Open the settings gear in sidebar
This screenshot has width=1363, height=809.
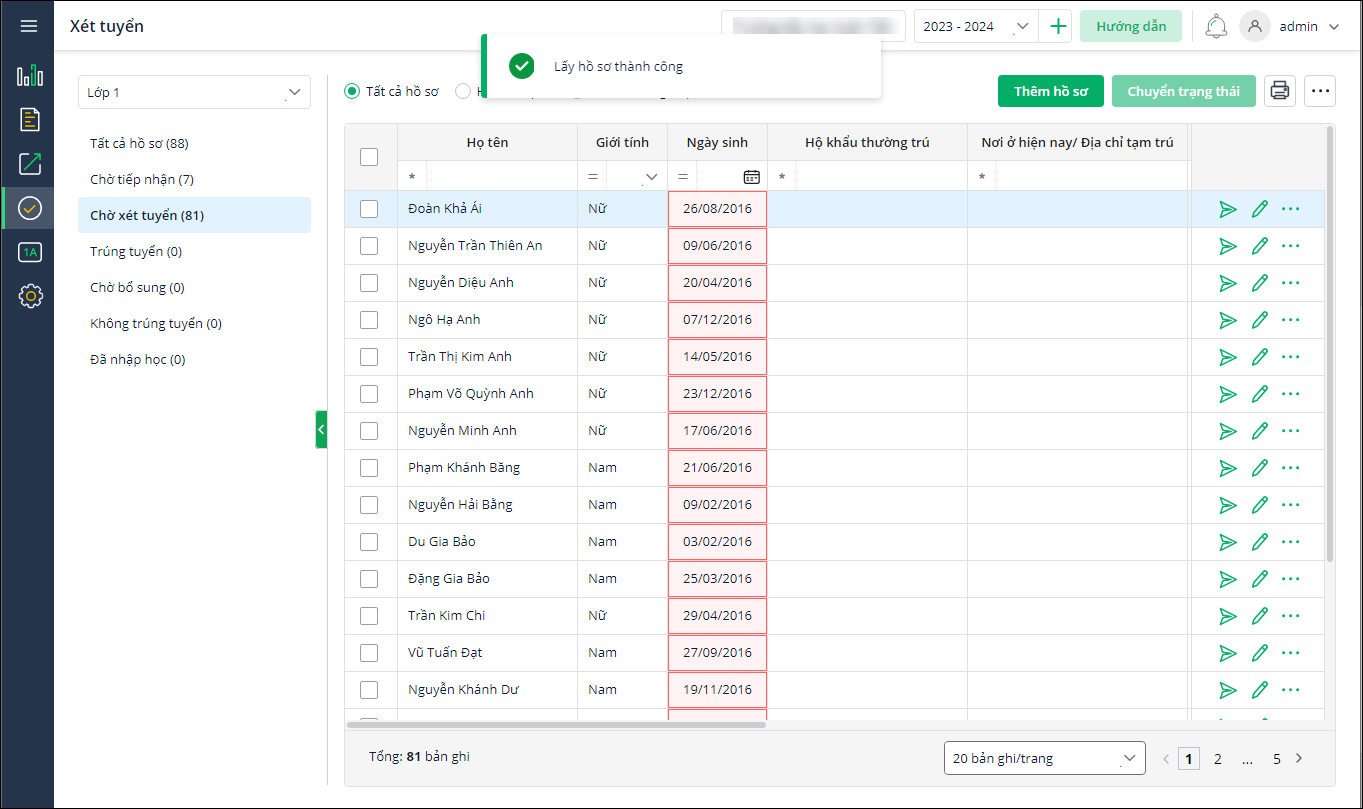point(30,296)
